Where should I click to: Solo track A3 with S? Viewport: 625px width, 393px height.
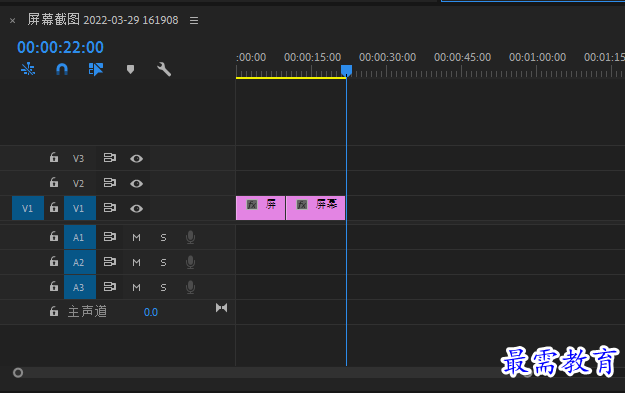(163, 287)
